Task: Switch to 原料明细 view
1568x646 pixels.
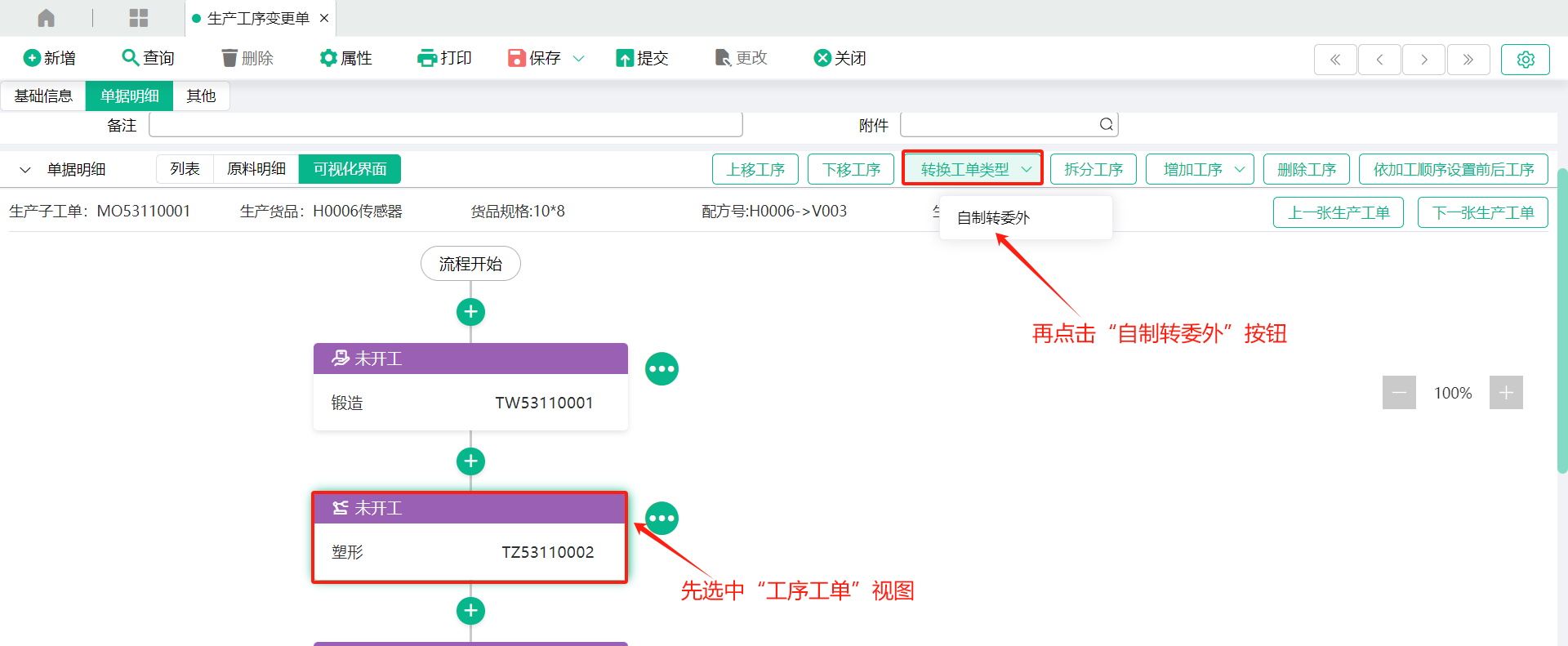Action: 256,169
